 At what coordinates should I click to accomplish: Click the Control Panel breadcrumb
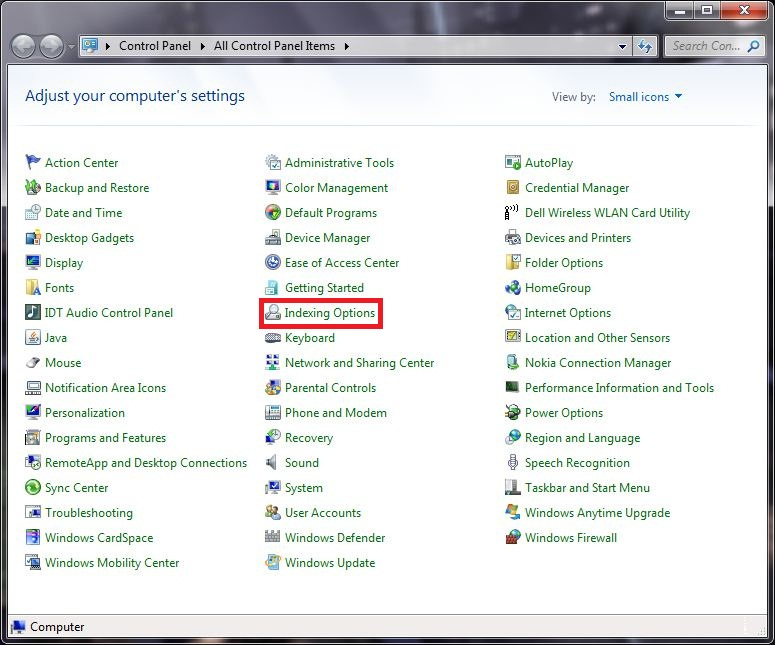[x=155, y=46]
